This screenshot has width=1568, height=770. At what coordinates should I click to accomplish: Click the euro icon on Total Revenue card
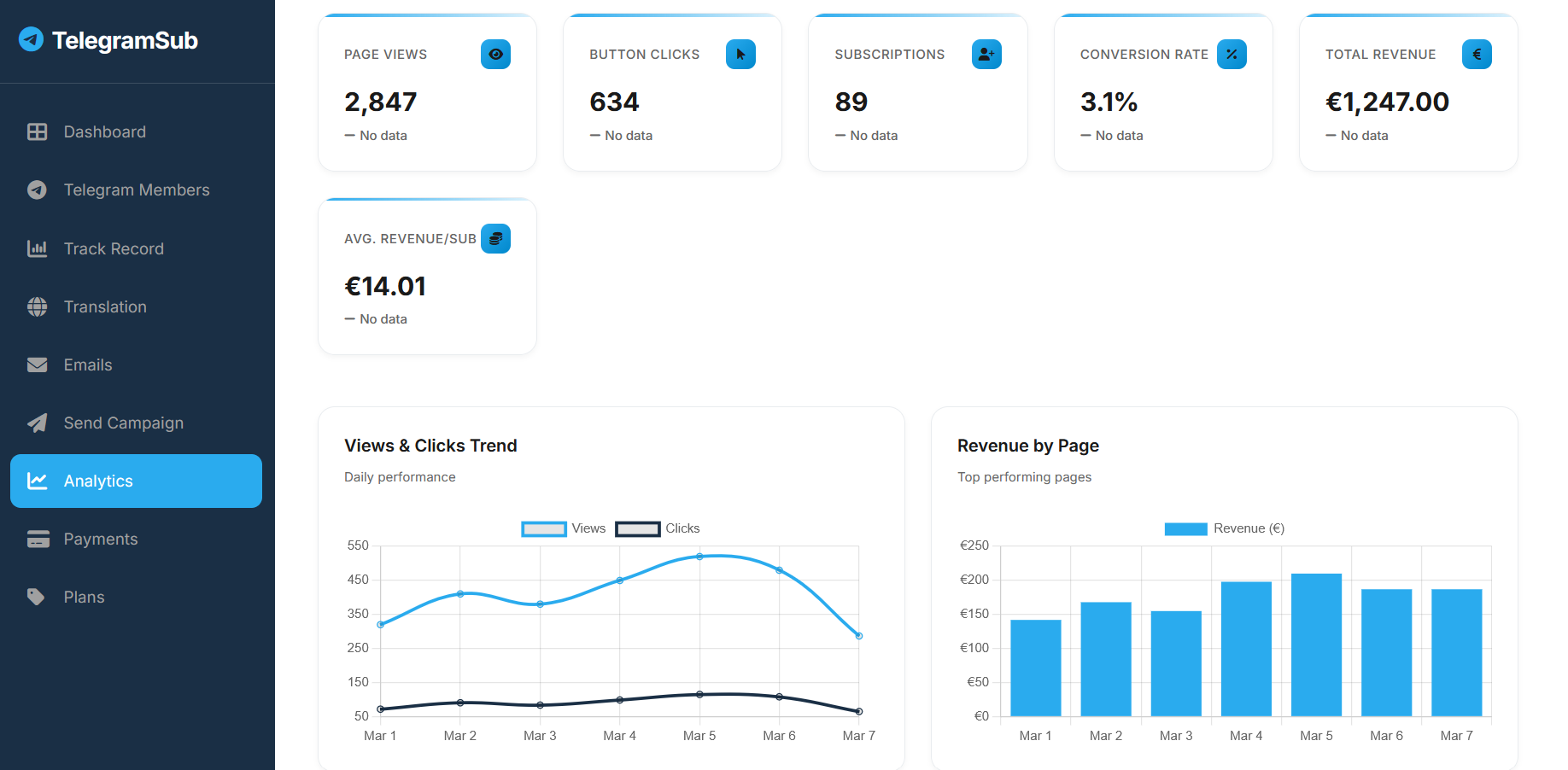1476,55
